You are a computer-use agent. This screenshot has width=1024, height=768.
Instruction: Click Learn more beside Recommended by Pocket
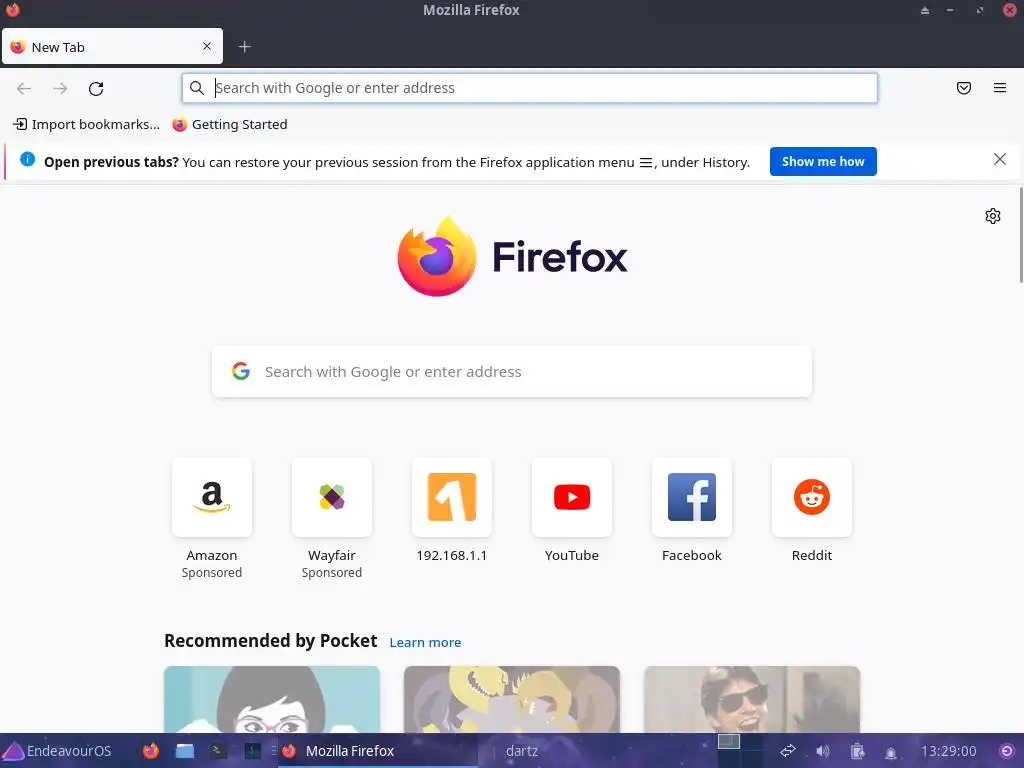[x=425, y=643]
